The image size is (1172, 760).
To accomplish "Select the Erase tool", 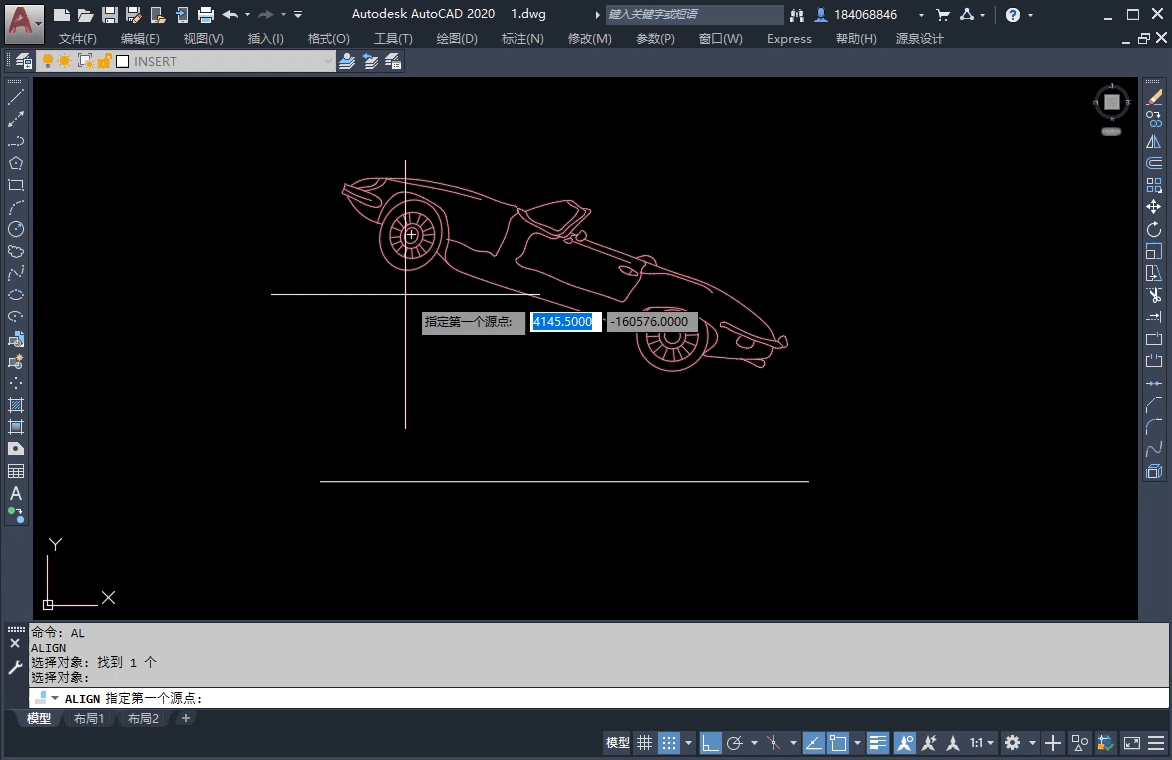I will coord(1154,98).
